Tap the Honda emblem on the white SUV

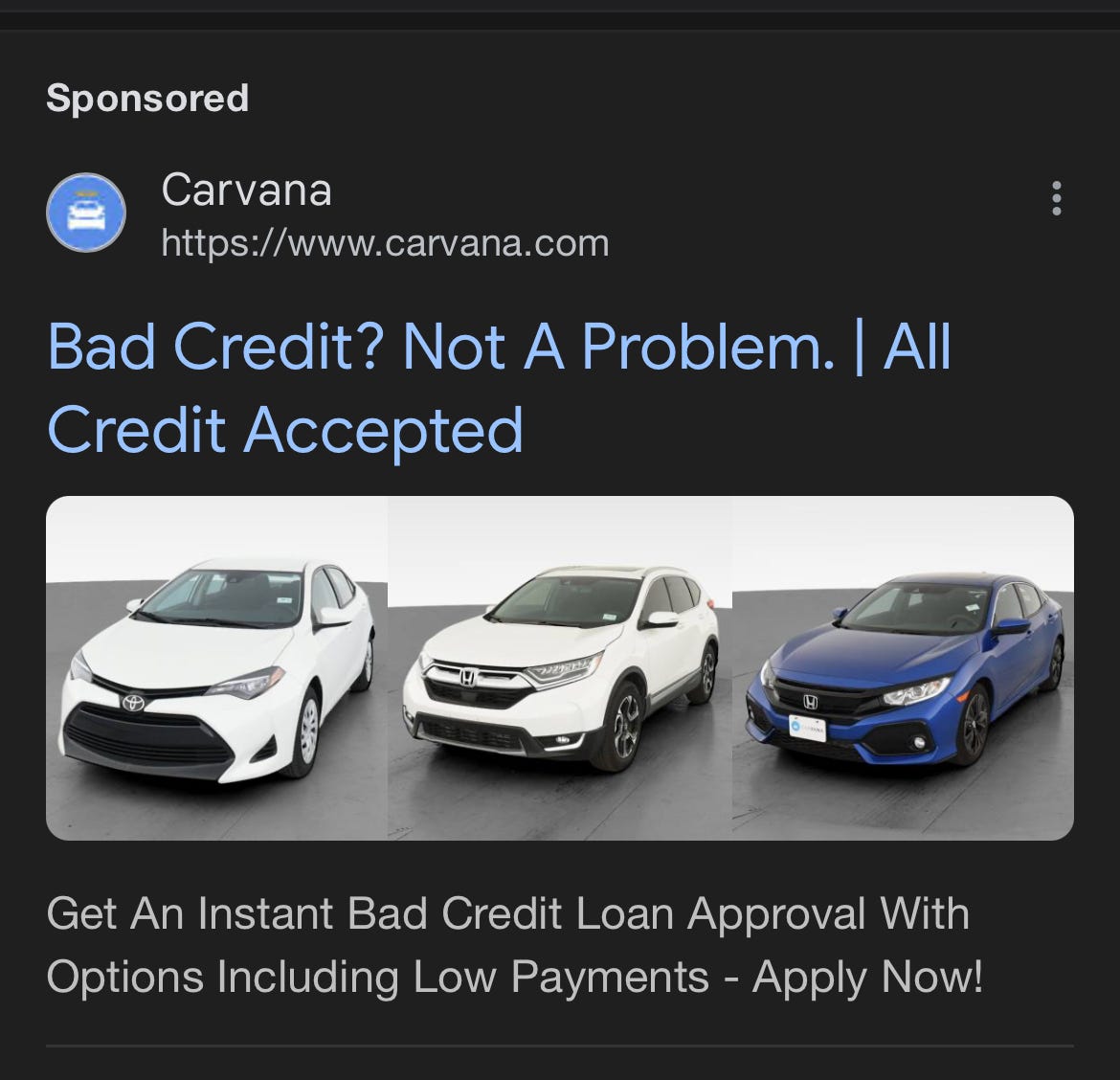468,676
